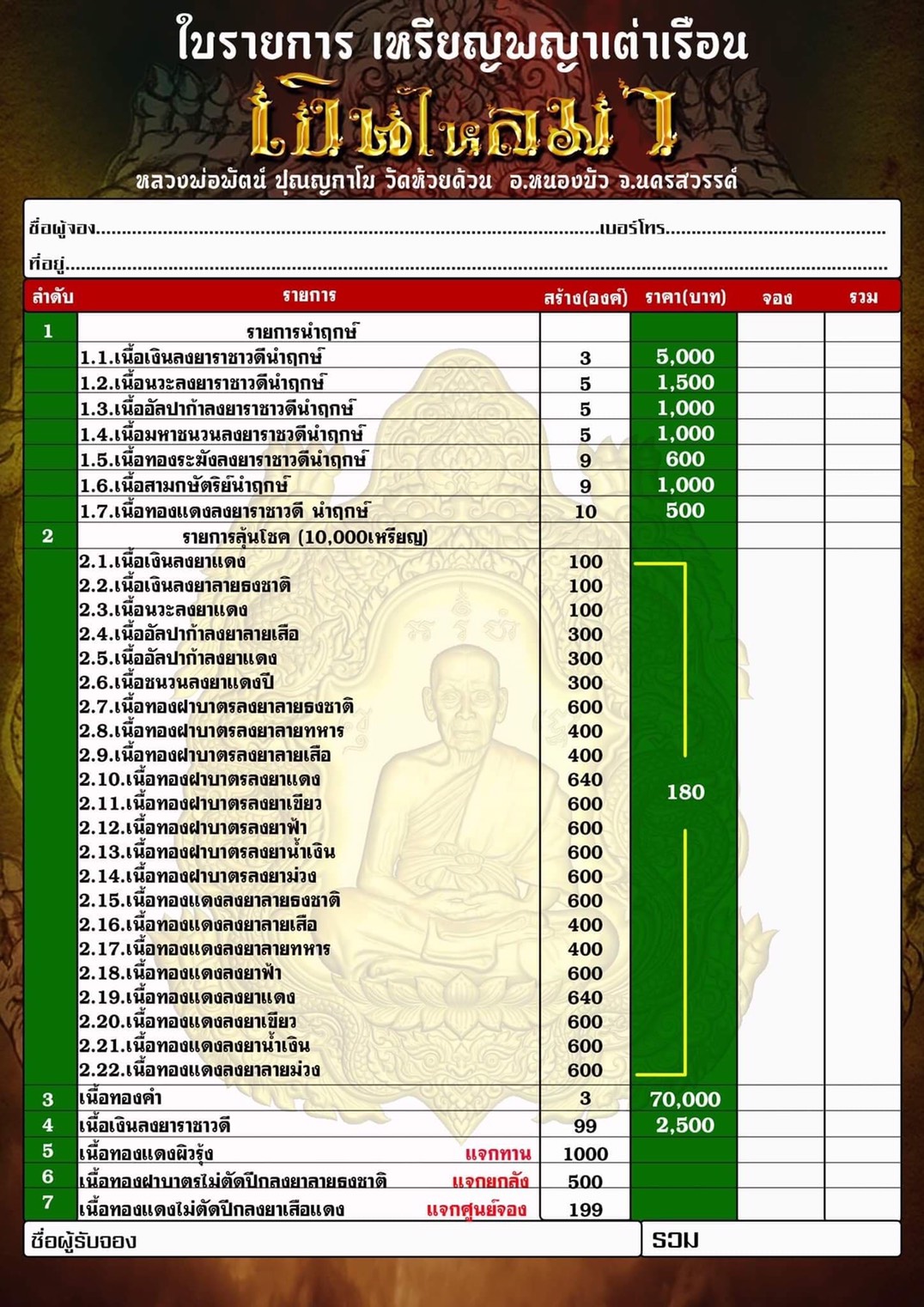Click the price '1,000' for item 1.6
Screen dimensions: 924x1307
coord(685,484)
